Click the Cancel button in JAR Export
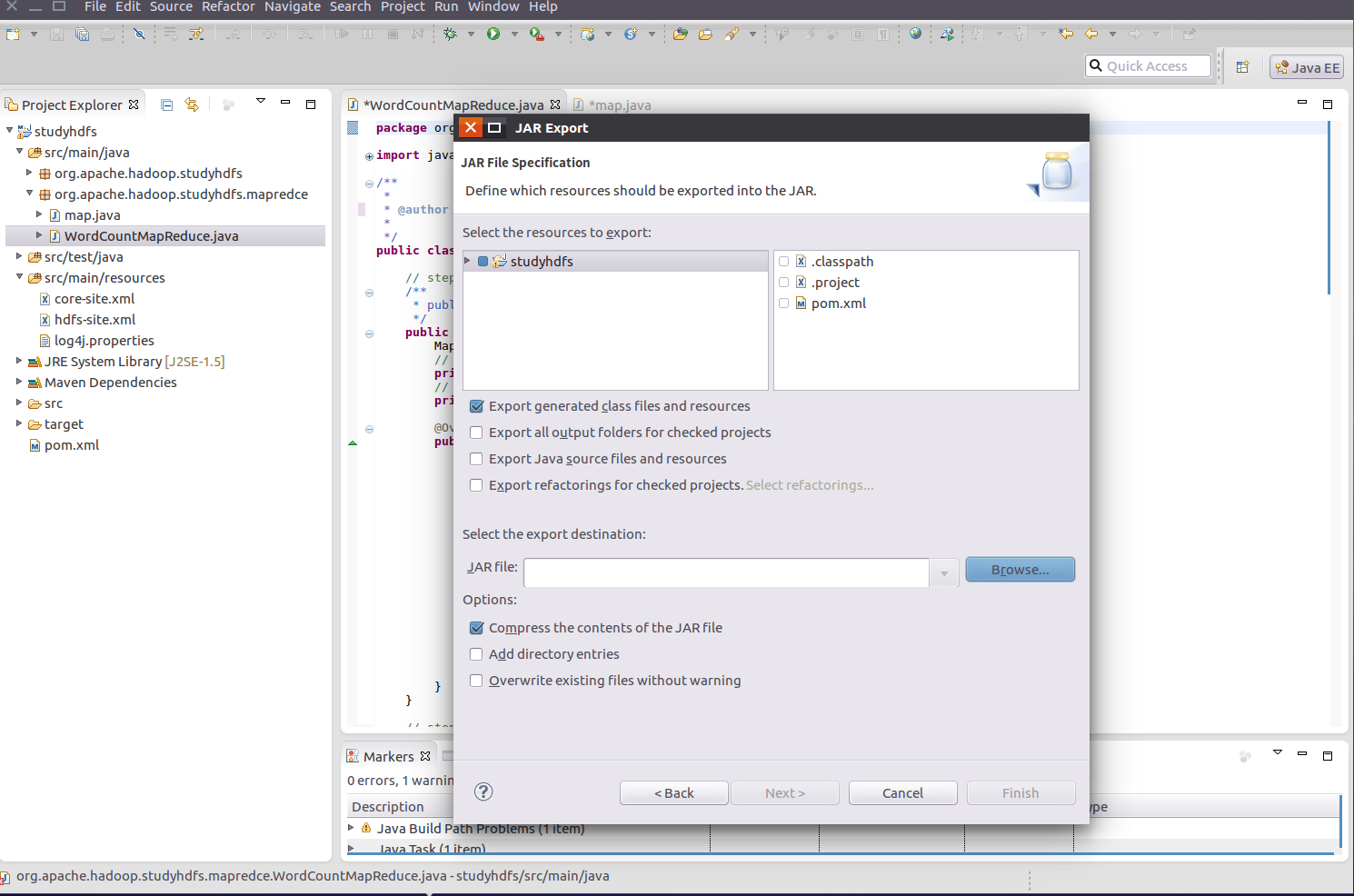 pyautogui.click(x=903, y=793)
